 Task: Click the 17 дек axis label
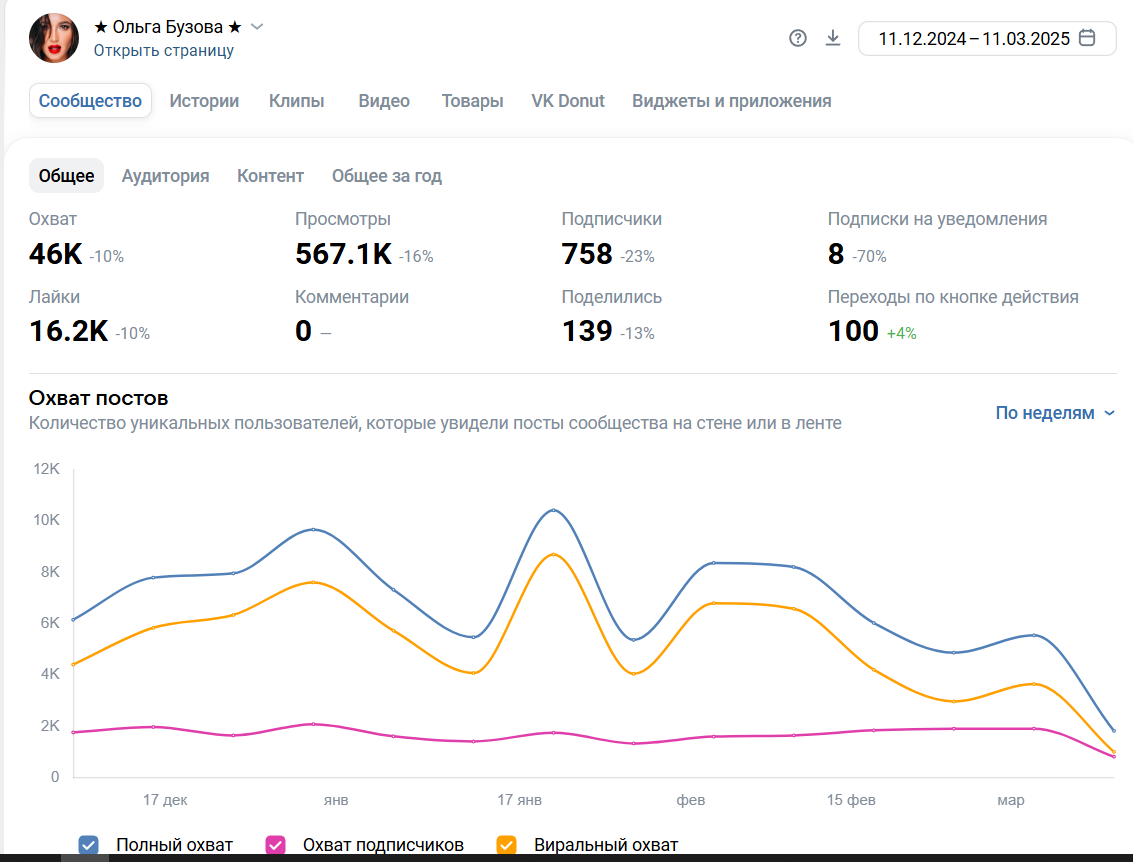[165, 800]
